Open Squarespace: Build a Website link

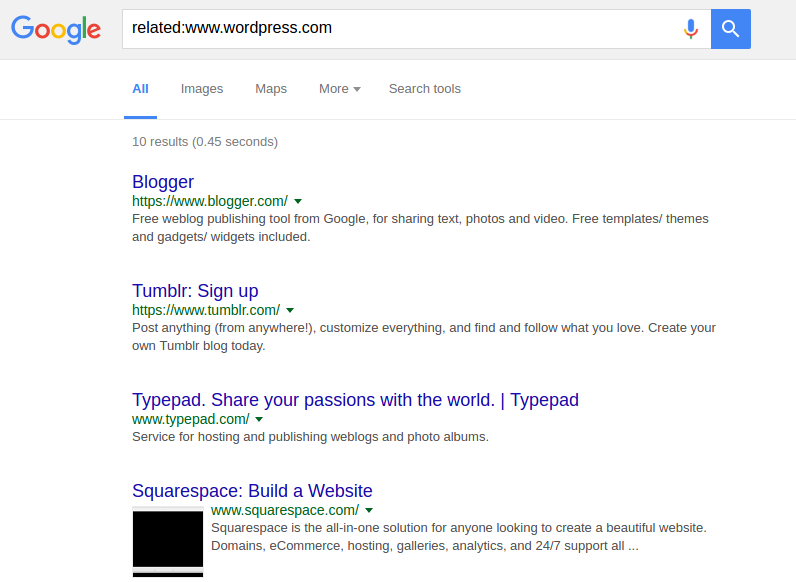(252, 491)
